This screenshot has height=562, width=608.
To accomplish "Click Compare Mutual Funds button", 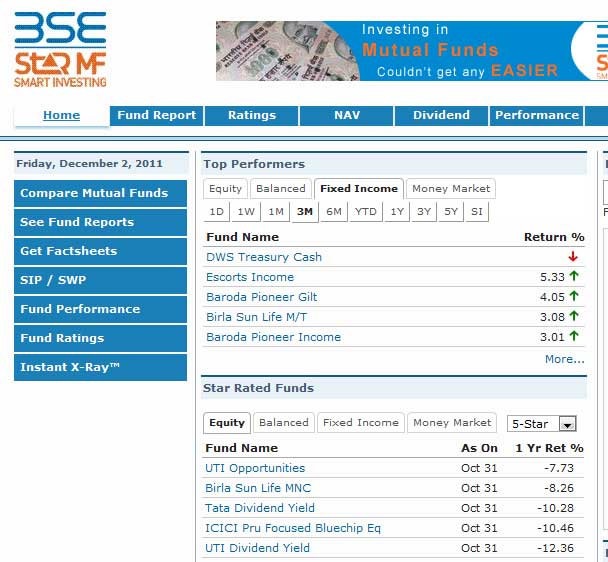I will (100, 193).
